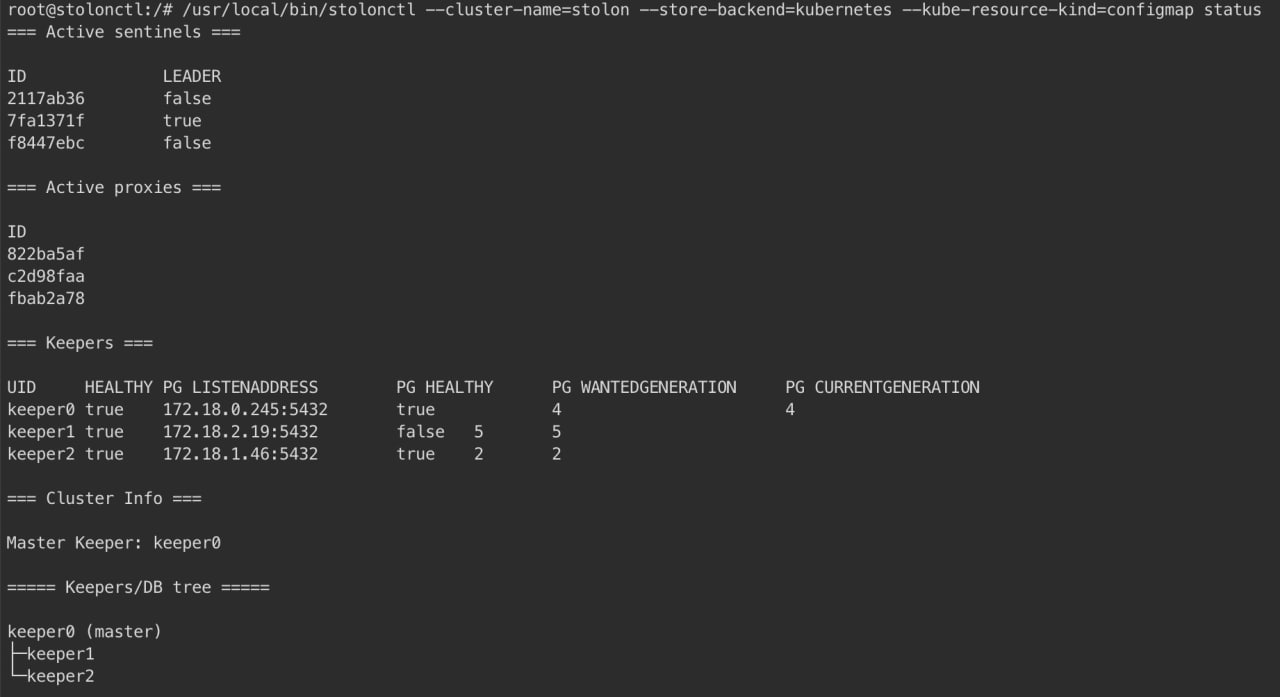Screen dimensions: 1280x697
Task: Click the Active proxies heading
Action: (114, 187)
